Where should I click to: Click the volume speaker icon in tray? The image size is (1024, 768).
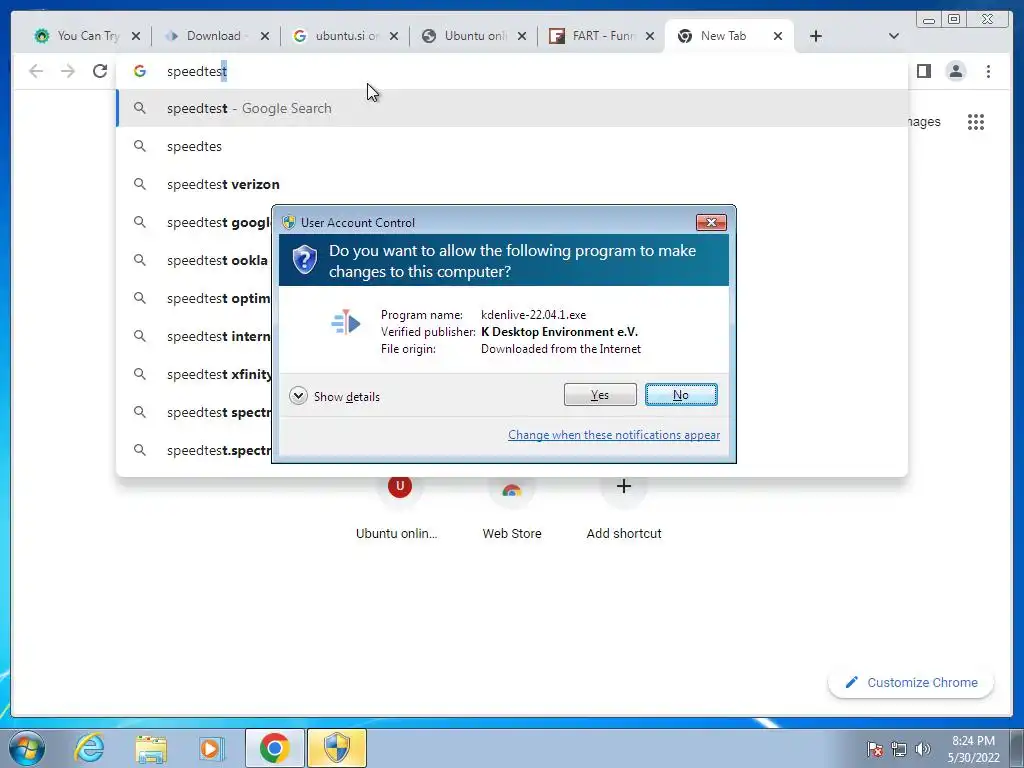tap(923, 749)
